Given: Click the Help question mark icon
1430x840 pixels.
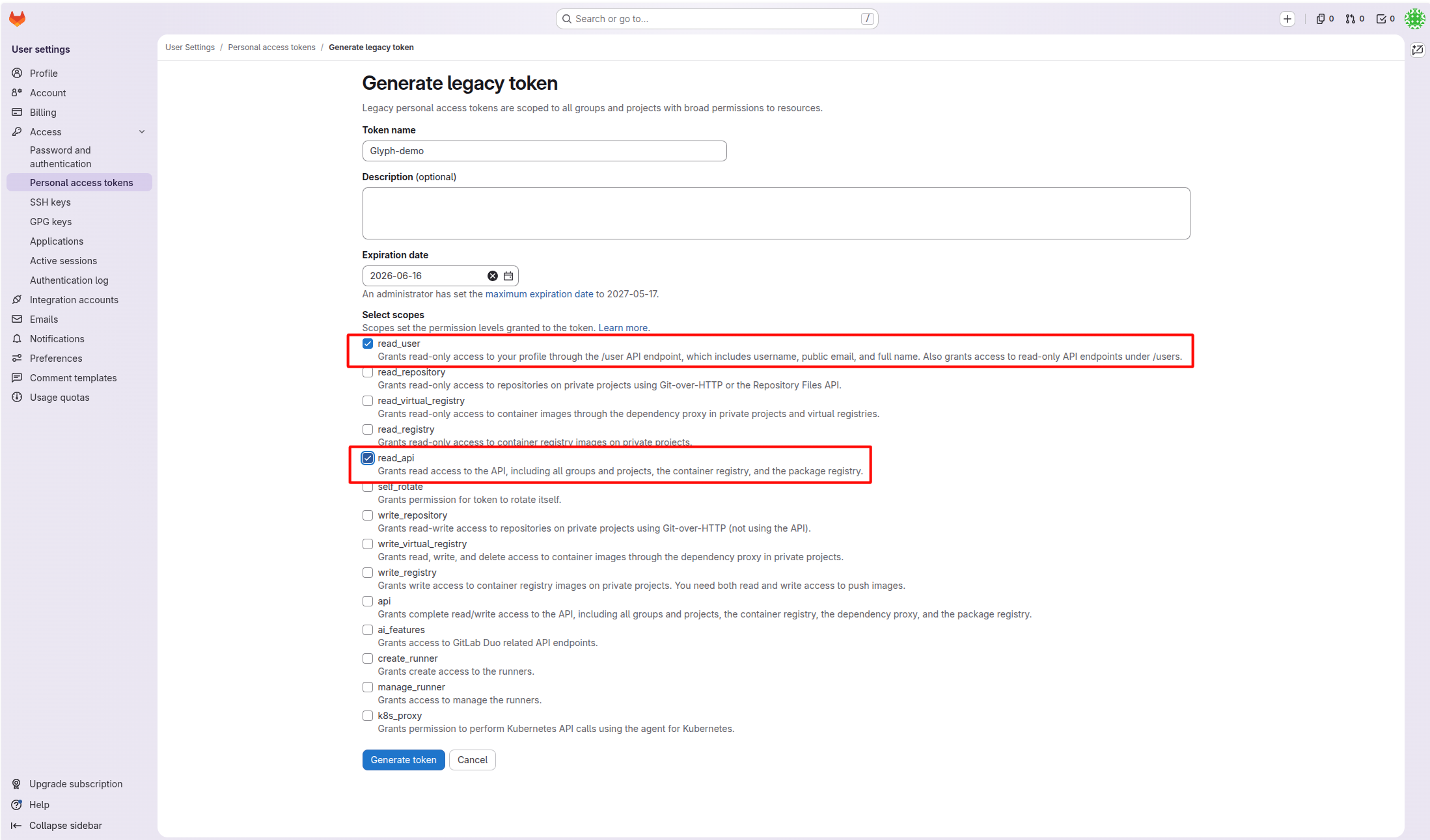Looking at the screenshot, I should point(17,804).
